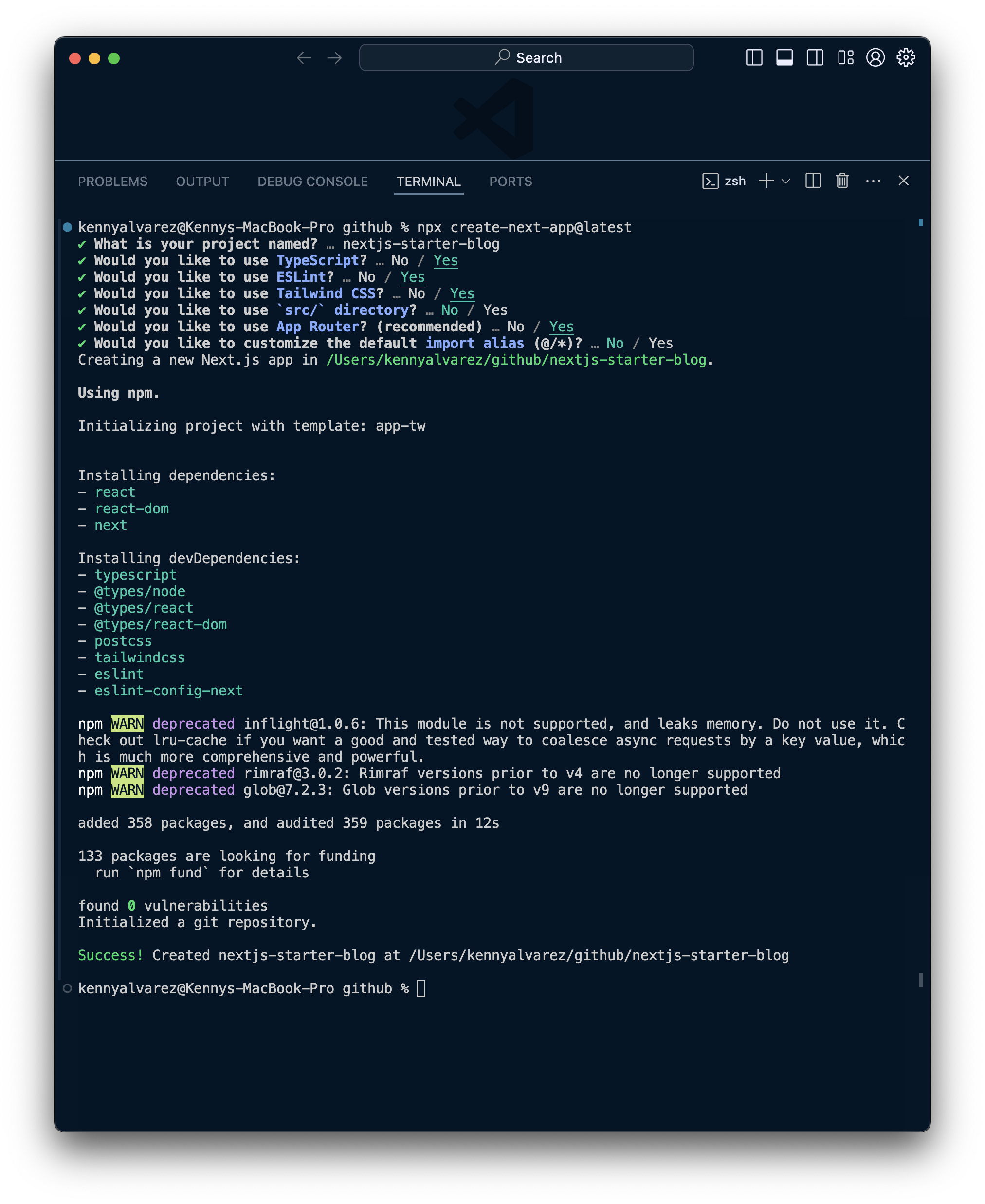Click the 'Using npm.' line
This screenshot has height=1204, width=985.
click(x=119, y=393)
